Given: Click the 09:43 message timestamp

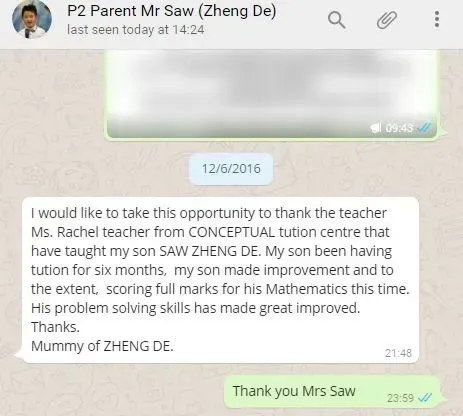Looking at the screenshot, I should click(399, 128).
